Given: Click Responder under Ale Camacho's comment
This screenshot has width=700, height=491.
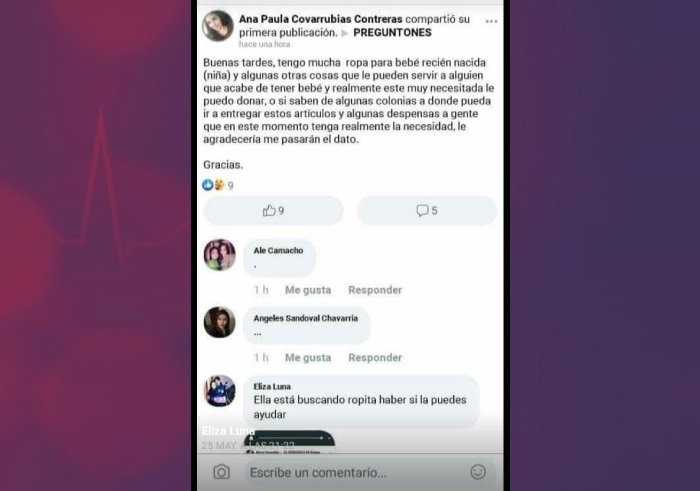Looking at the screenshot, I should tap(375, 290).
